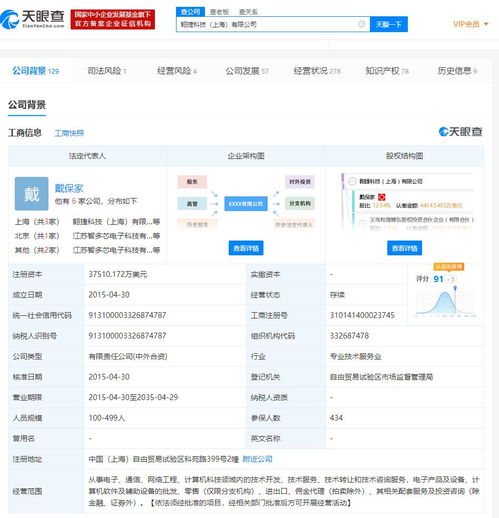
Task: Click 经营状态 value 存续
Action: click(337, 295)
